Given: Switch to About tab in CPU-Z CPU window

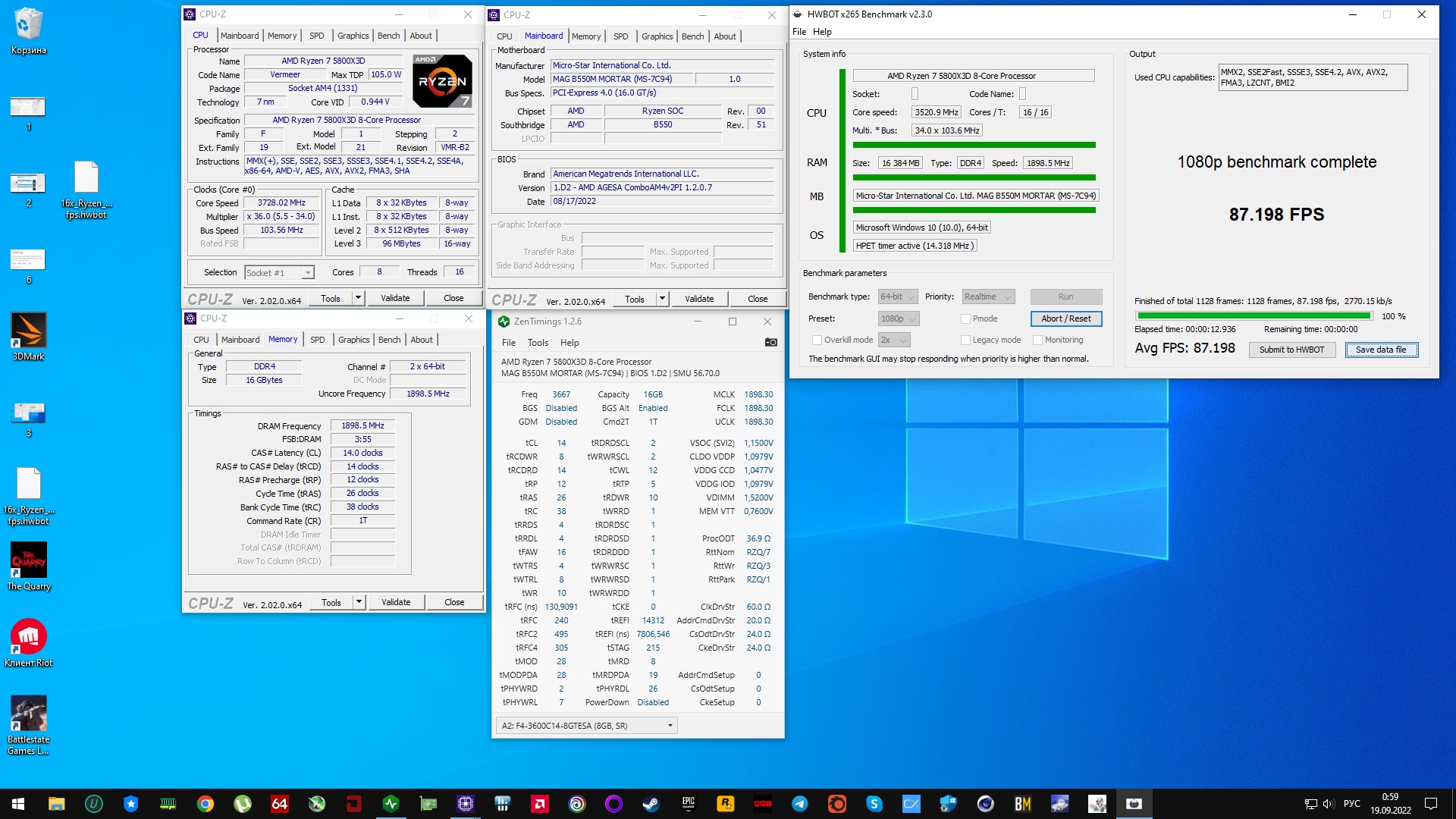Looking at the screenshot, I should [x=421, y=36].
